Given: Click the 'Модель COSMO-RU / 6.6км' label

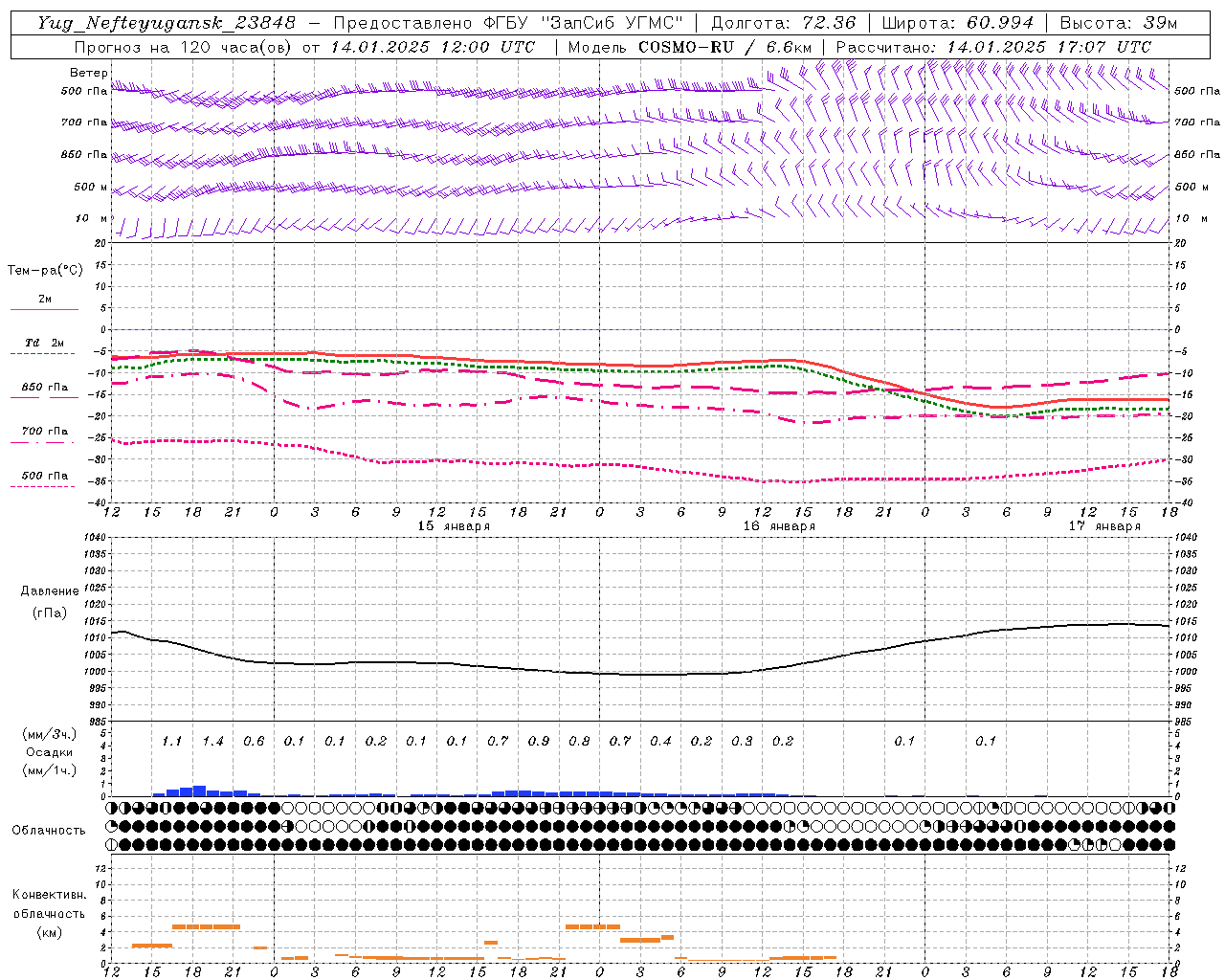Looking at the screenshot, I should (x=690, y=47).
